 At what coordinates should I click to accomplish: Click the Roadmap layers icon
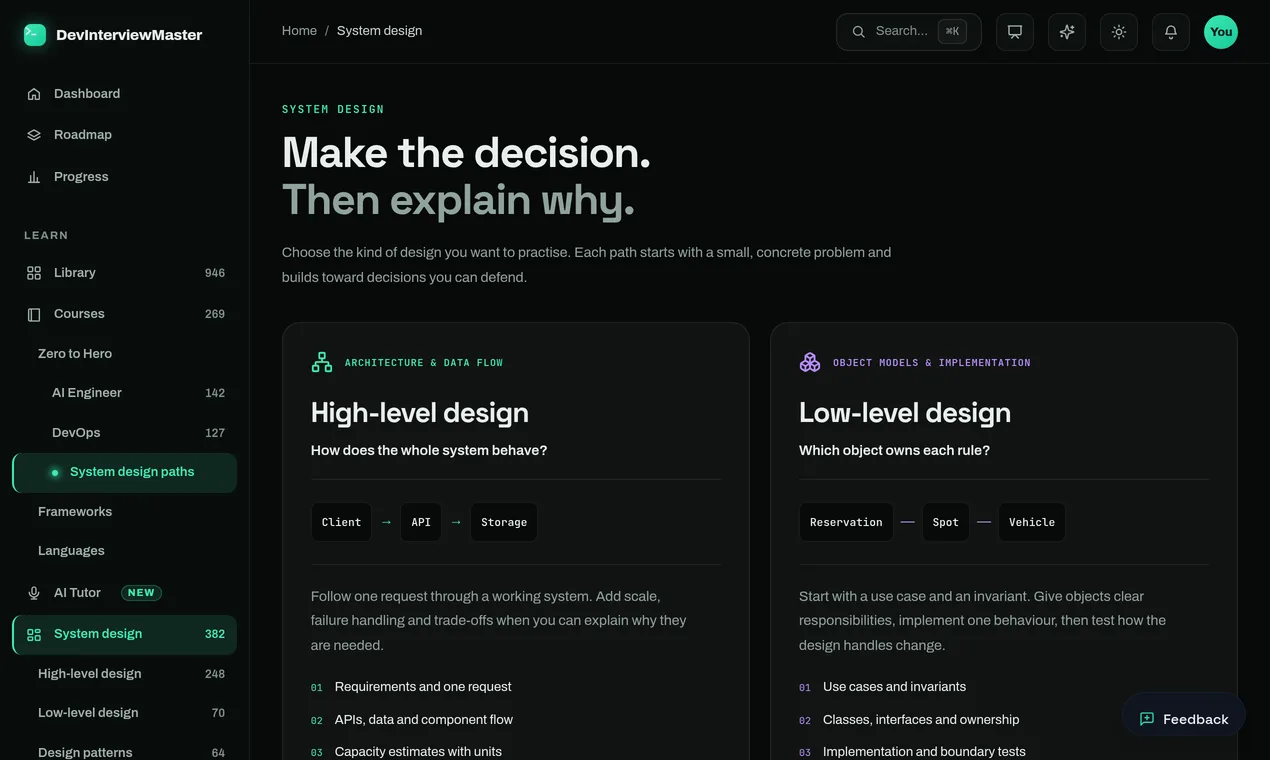point(34,135)
